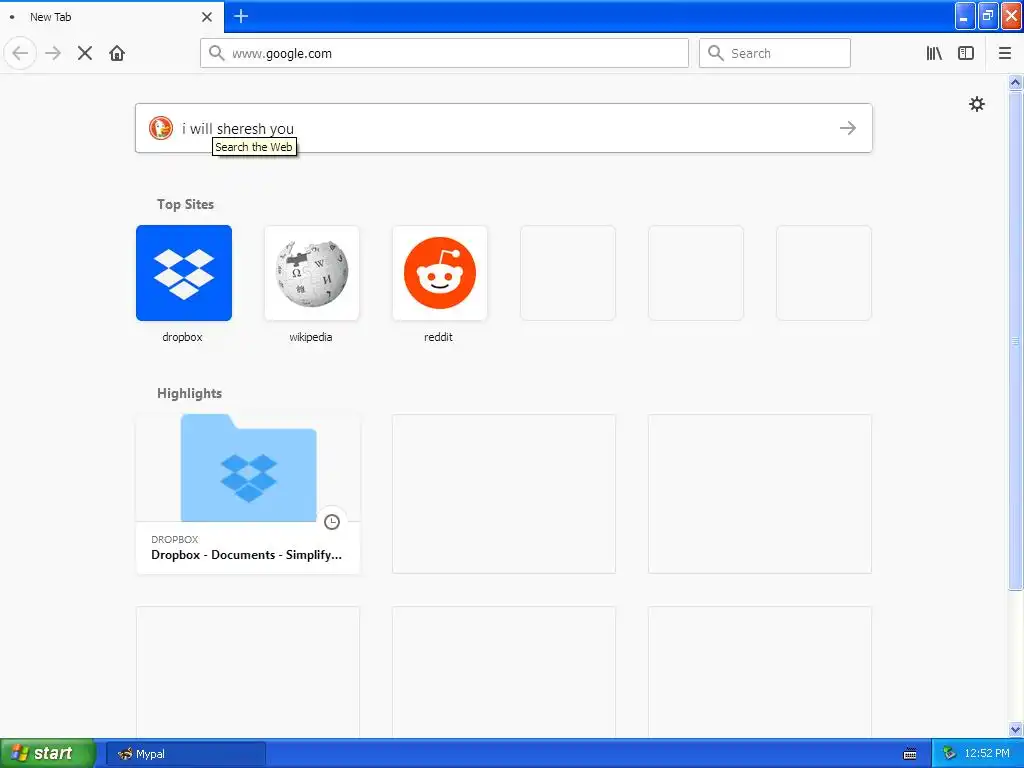
Task: Close the New Tab tab
Action: [207, 16]
